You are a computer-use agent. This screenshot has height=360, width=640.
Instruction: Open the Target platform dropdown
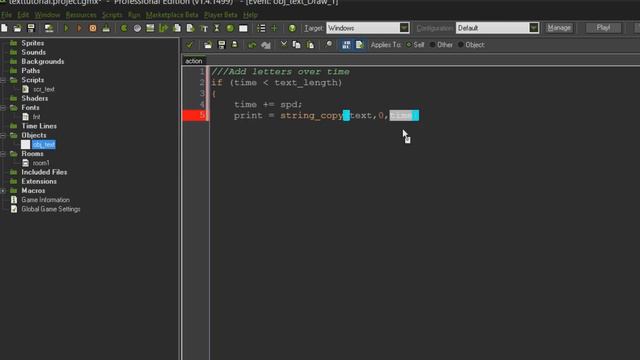click(404, 28)
